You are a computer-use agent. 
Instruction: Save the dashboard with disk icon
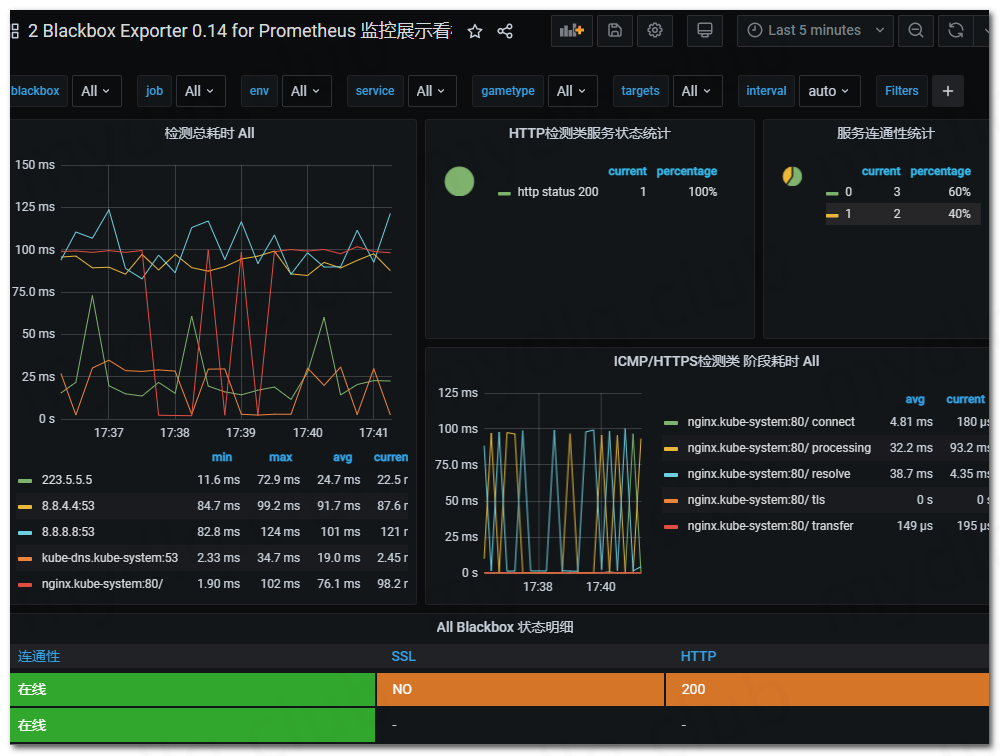pyautogui.click(x=615, y=31)
